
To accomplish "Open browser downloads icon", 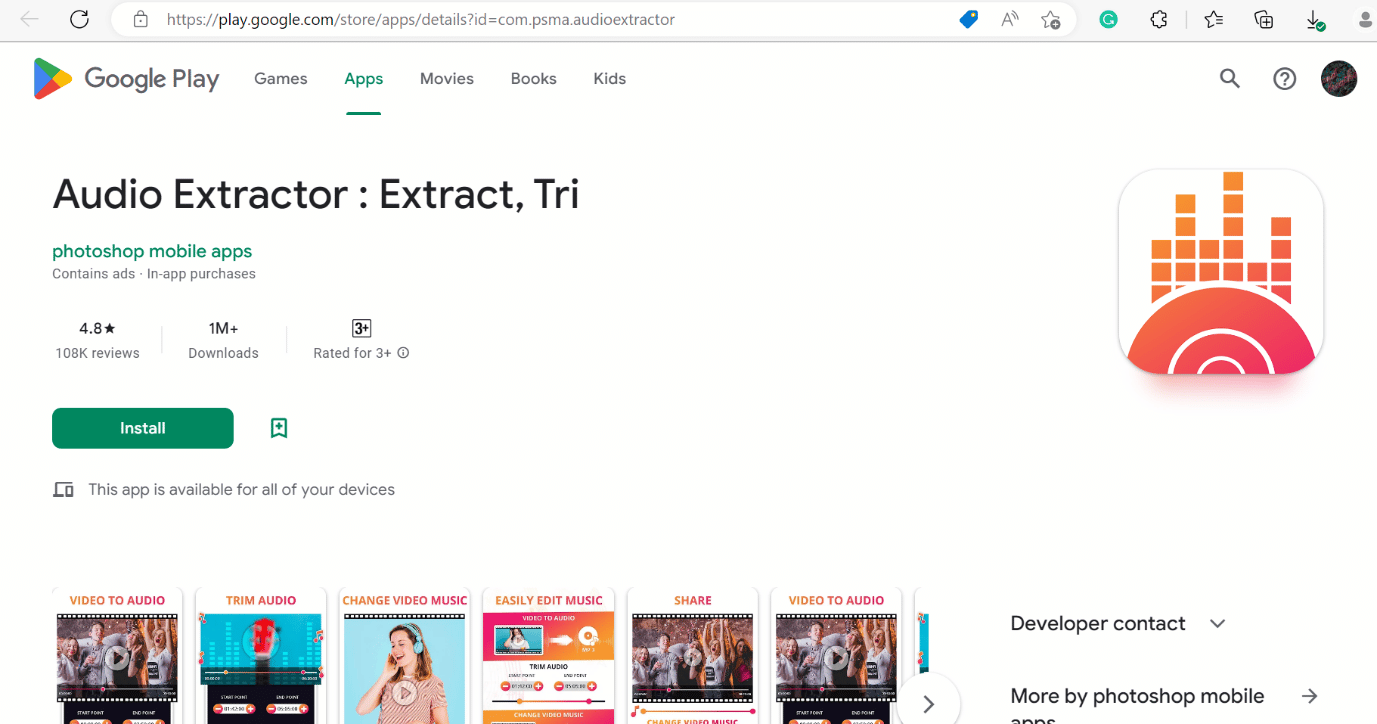I will pyautogui.click(x=1316, y=19).
